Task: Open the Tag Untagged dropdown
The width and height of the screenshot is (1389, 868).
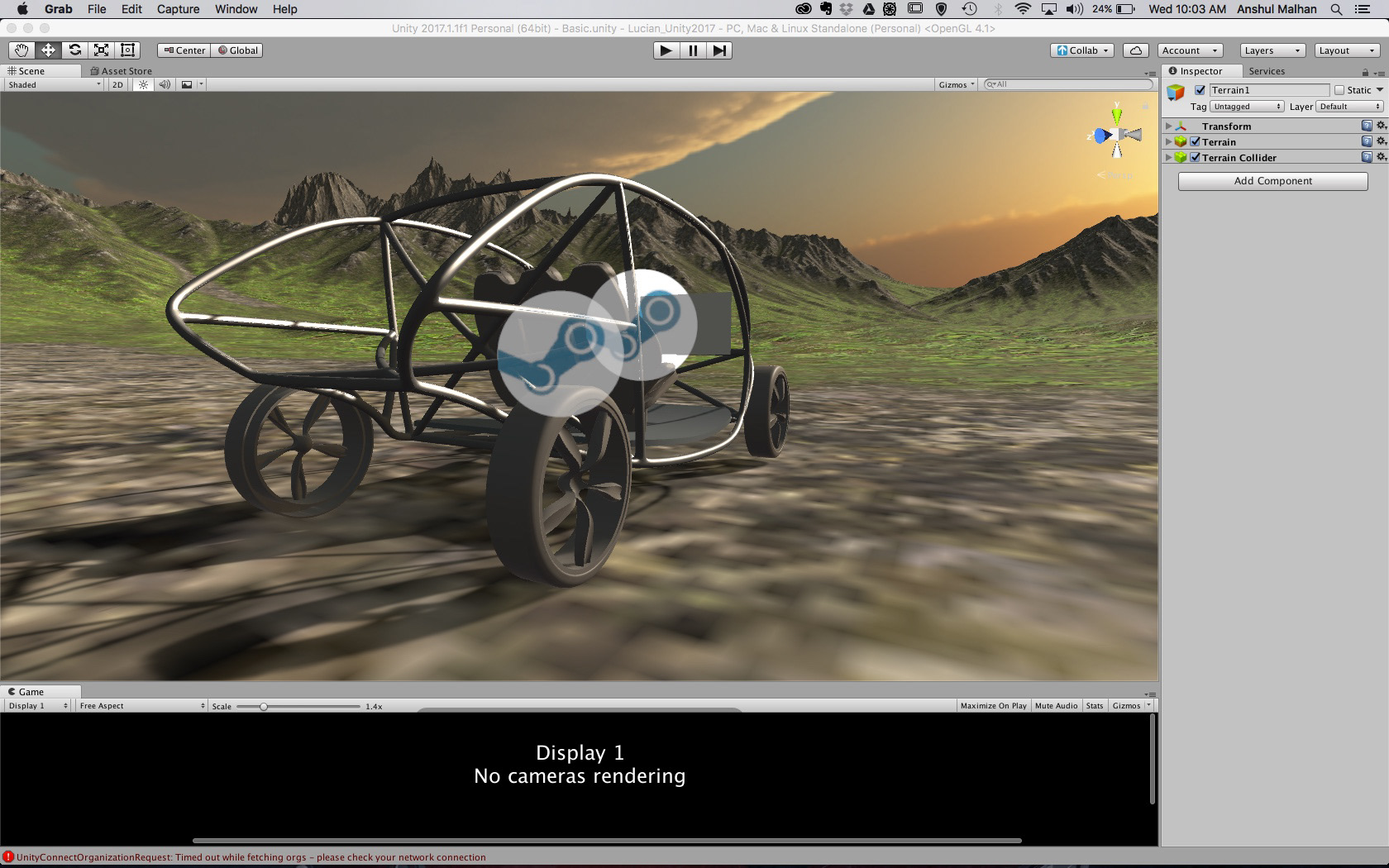Action: click(x=1247, y=107)
